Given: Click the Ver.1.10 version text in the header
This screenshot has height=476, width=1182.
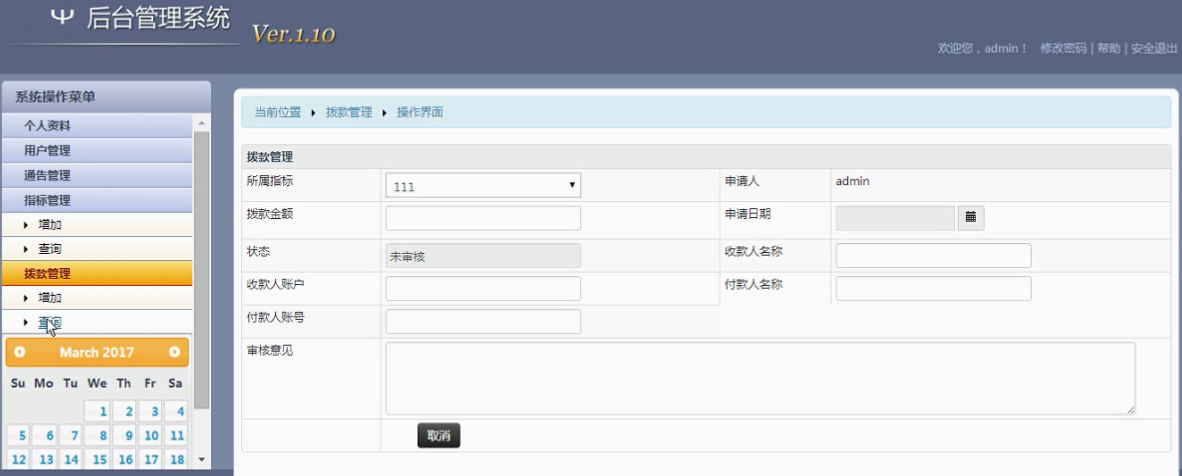Looking at the screenshot, I should pos(293,34).
